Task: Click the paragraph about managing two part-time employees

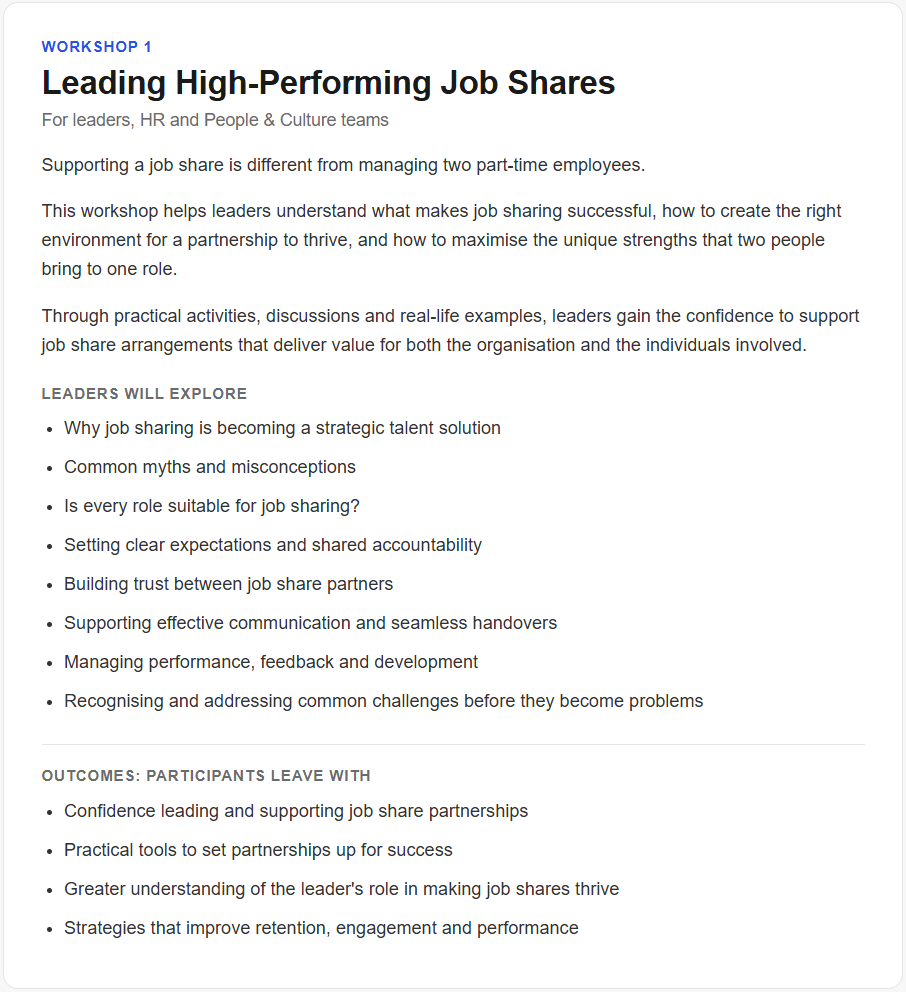Action: (x=344, y=165)
